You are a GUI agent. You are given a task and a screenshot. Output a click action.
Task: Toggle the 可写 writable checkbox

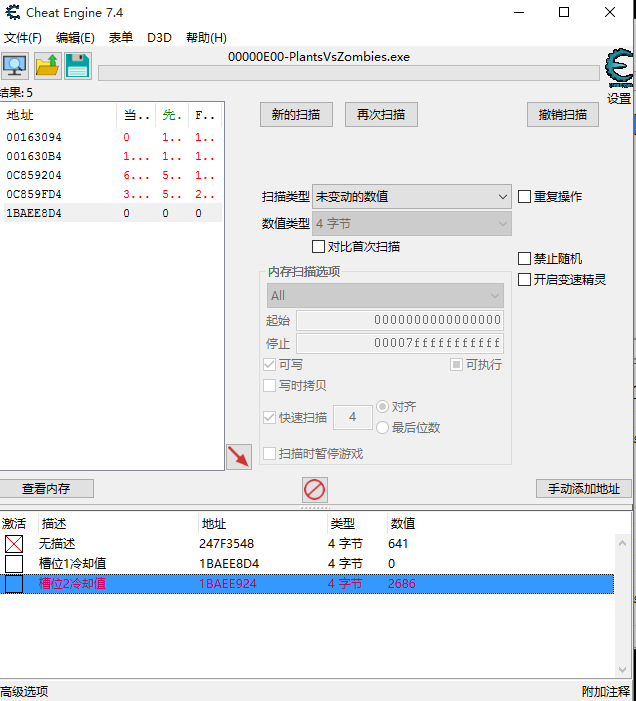click(269, 365)
